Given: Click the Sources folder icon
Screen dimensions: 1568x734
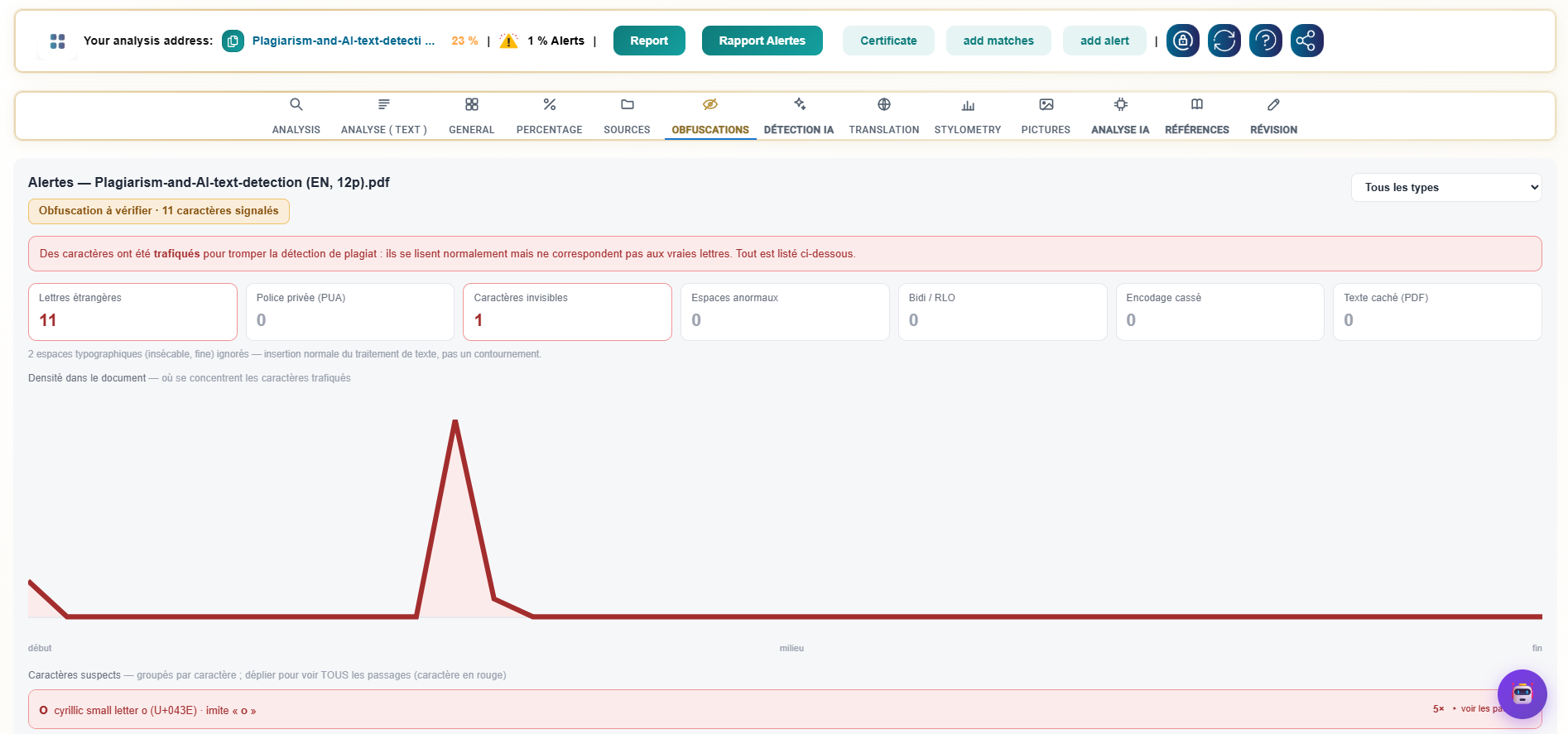Looking at the screenshot, I should tap(628, 104).
